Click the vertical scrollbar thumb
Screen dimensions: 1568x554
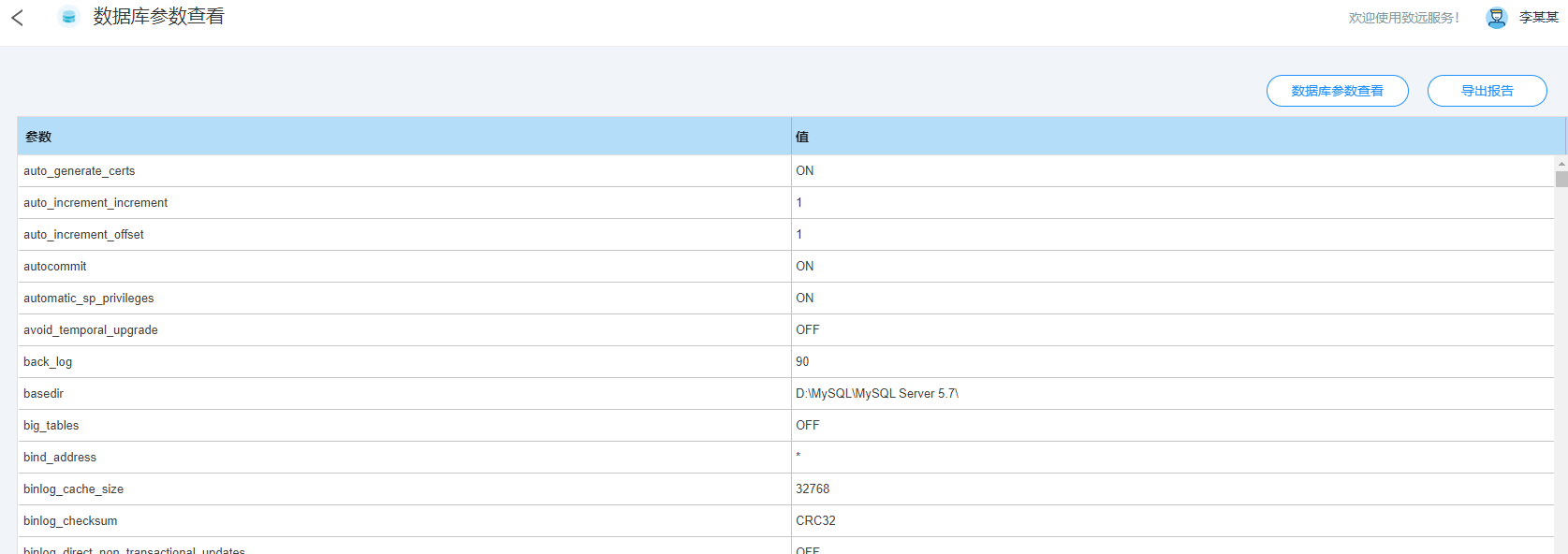click(1561, 179)
